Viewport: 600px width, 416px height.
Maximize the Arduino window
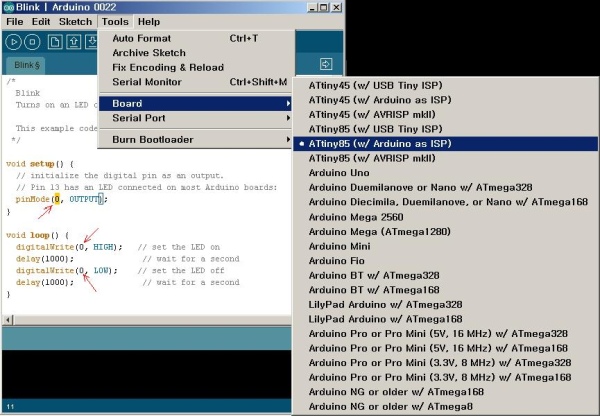coord(324,7)
